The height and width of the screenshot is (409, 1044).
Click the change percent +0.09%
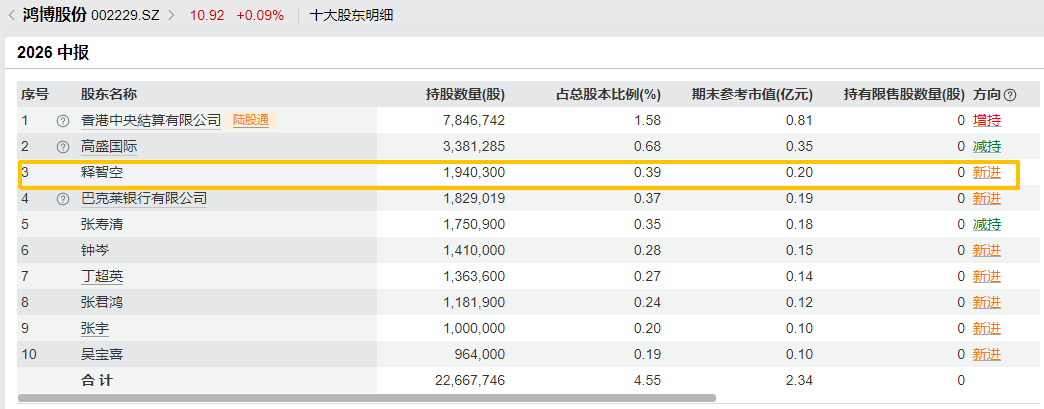tap(260, 15)
